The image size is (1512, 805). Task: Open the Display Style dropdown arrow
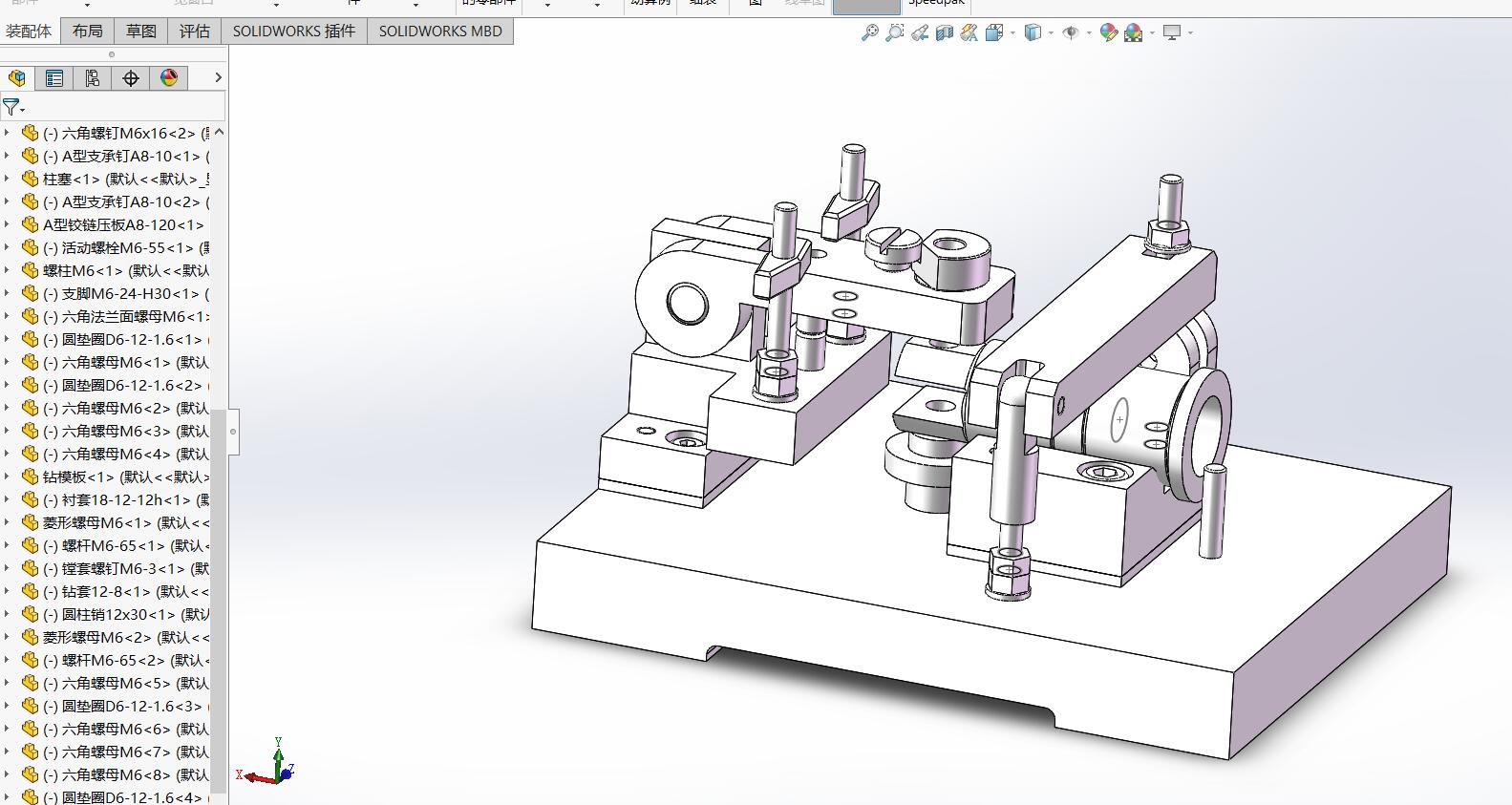[x=1051, y=33]
